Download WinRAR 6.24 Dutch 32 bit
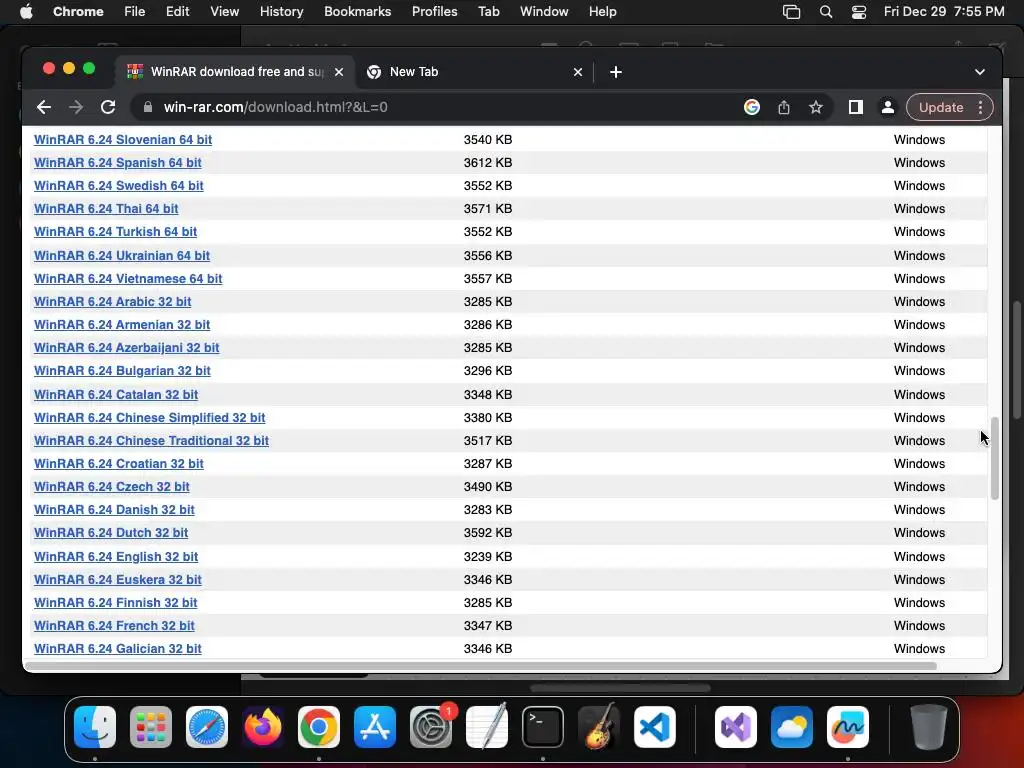 [111, 533]
